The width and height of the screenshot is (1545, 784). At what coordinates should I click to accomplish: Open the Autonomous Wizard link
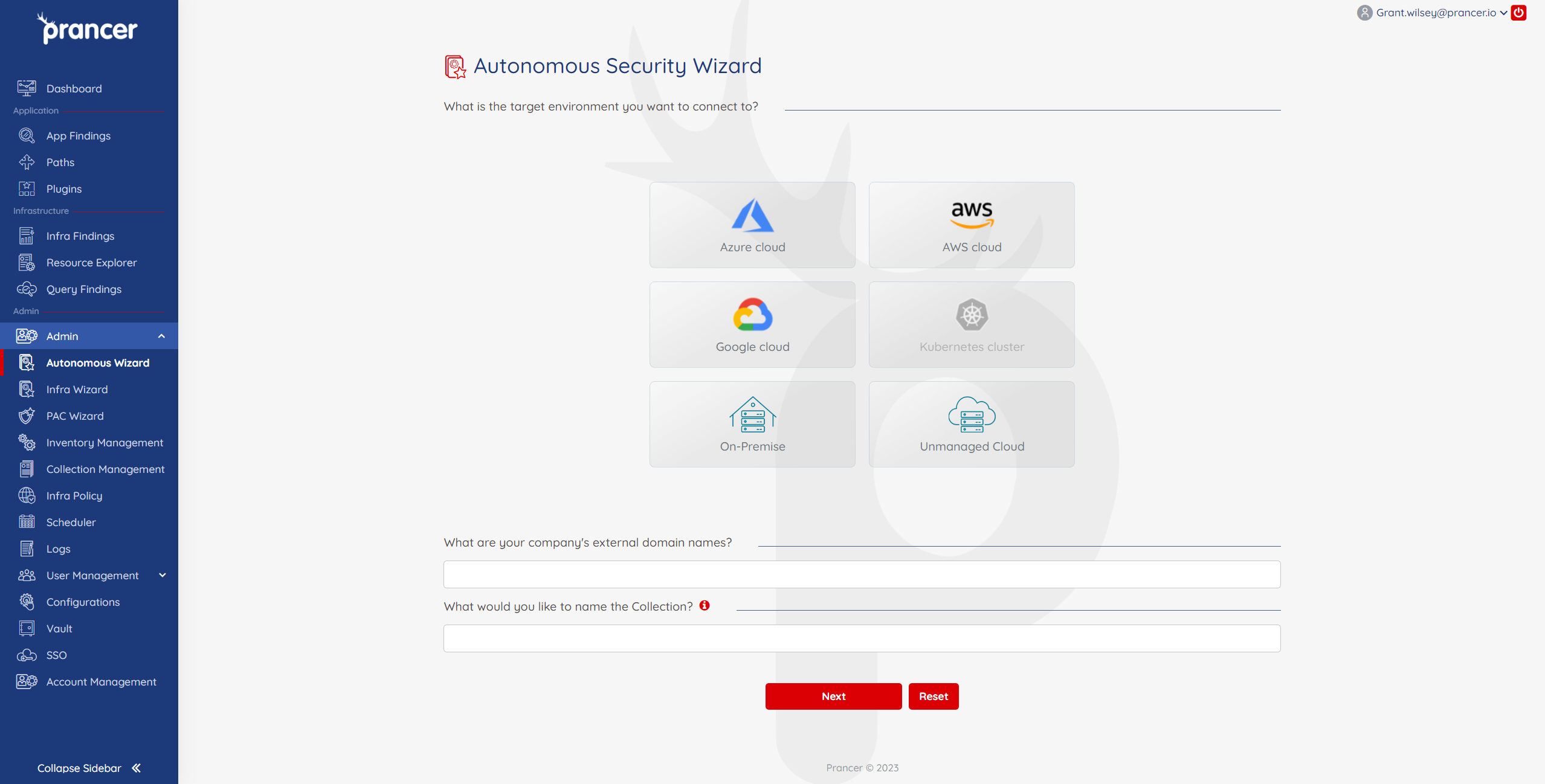click(x=98, y=362)
